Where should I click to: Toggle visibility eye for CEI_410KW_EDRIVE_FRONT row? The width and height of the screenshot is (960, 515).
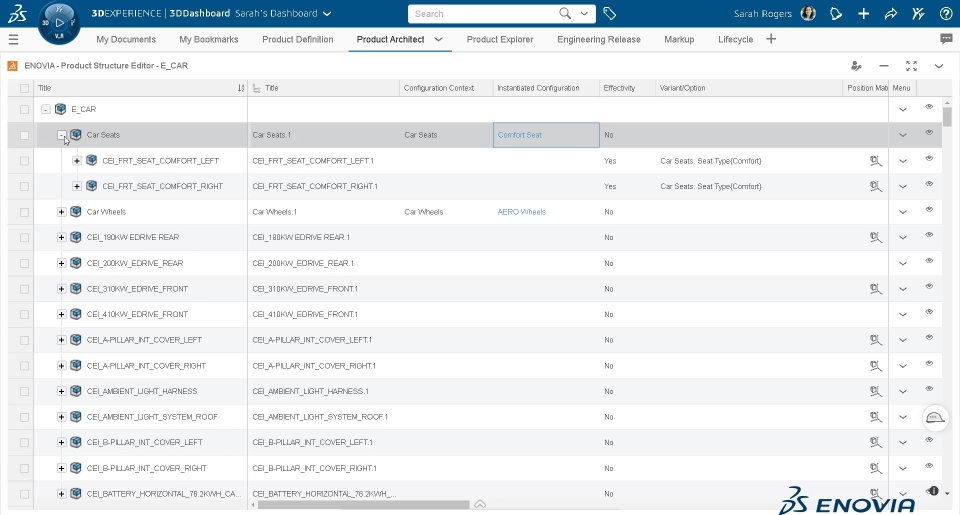pos(929,312)
